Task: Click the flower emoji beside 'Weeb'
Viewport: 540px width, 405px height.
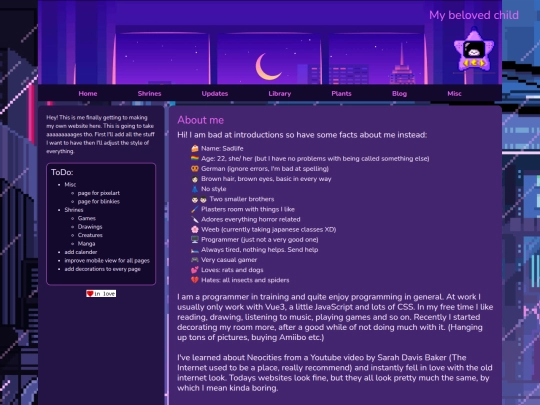Action: point(195,229)
